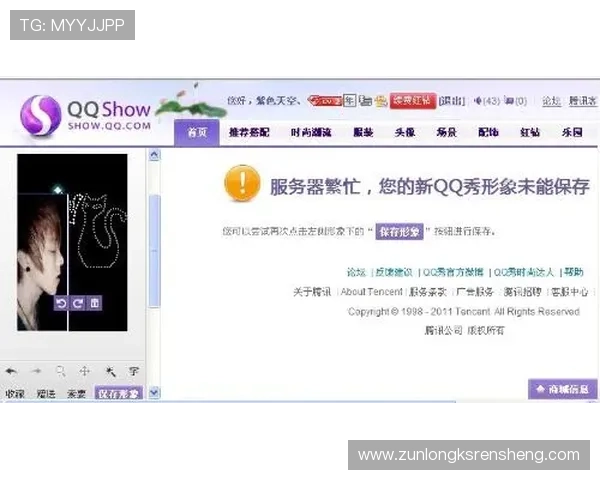Open the 配饰 tab
The height and width of the screenshot is (480, 600).
(488, 132)
